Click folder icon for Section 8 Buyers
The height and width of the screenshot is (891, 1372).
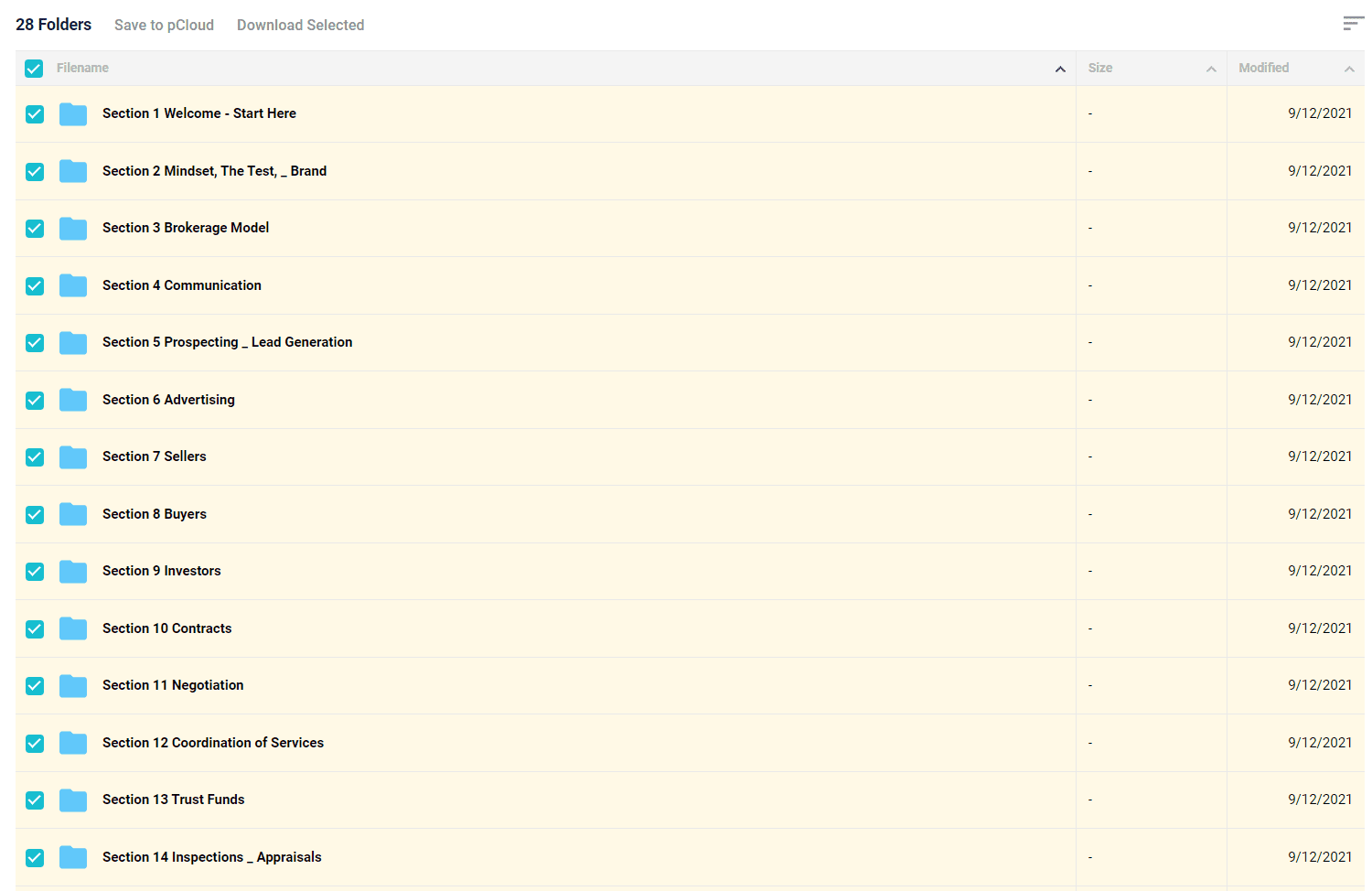pos(73,514)
